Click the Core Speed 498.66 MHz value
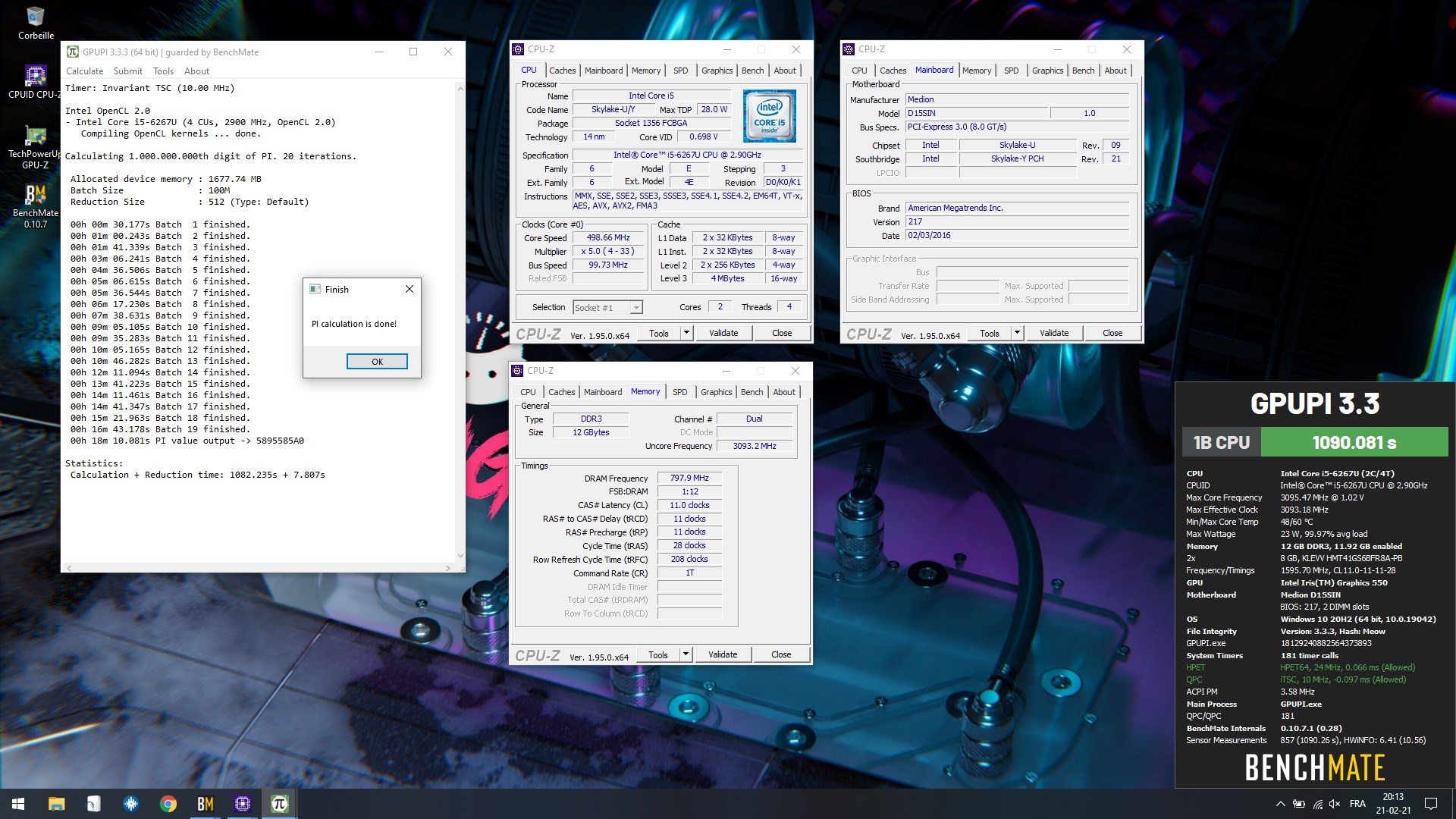 click(608, 237)
